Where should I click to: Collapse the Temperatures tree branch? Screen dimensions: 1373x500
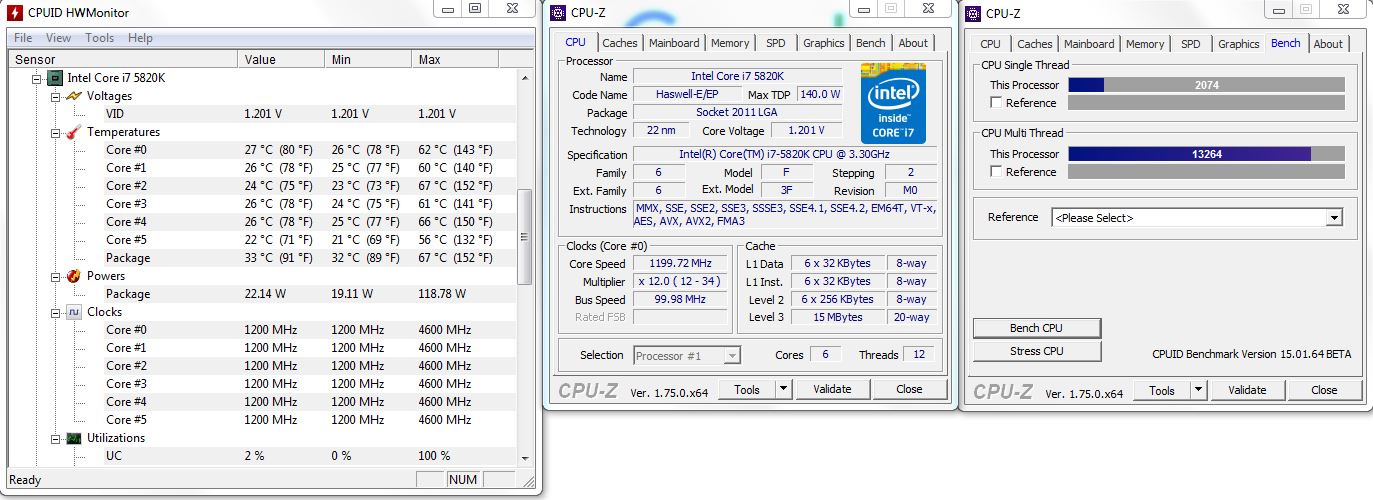coord(55,132)
